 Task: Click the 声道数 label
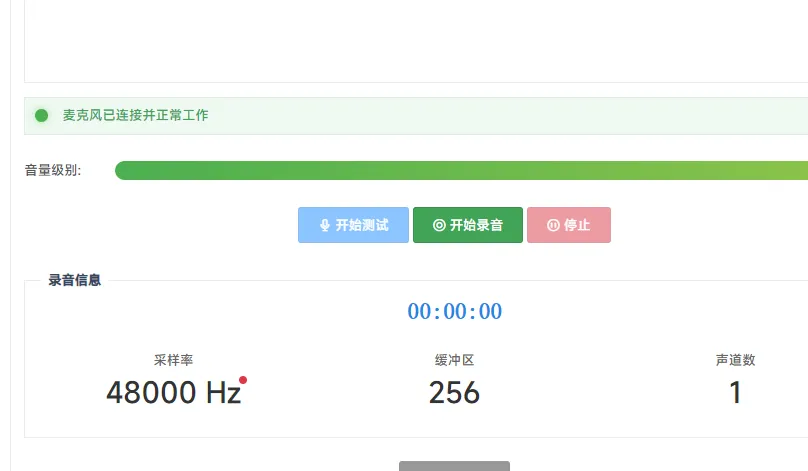tap(735, 360)
